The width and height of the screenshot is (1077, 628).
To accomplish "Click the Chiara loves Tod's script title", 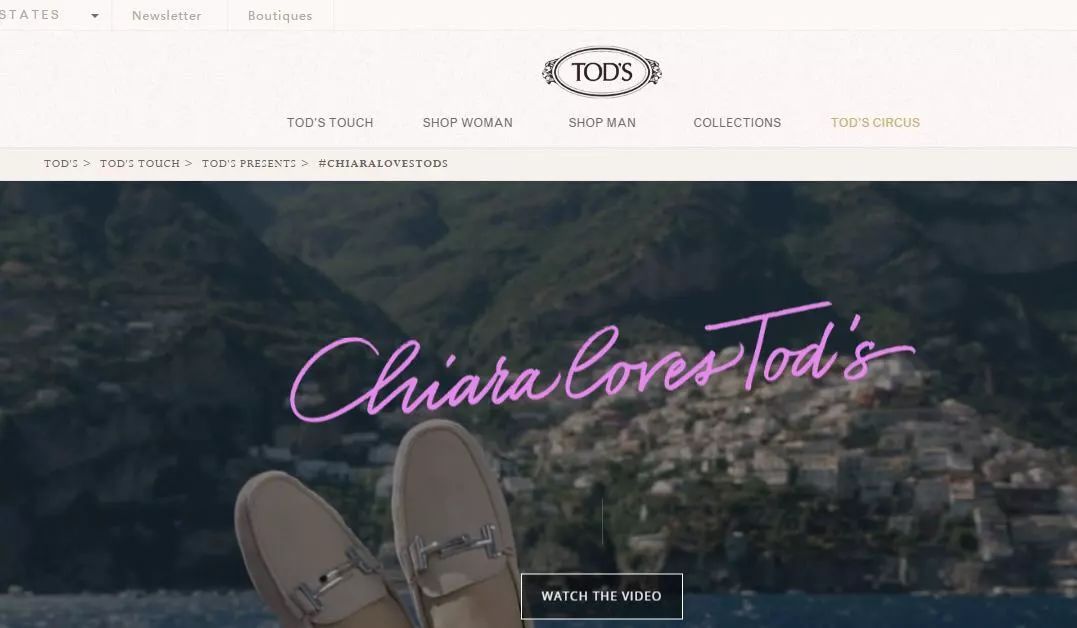I will click(x=602, y=362).
